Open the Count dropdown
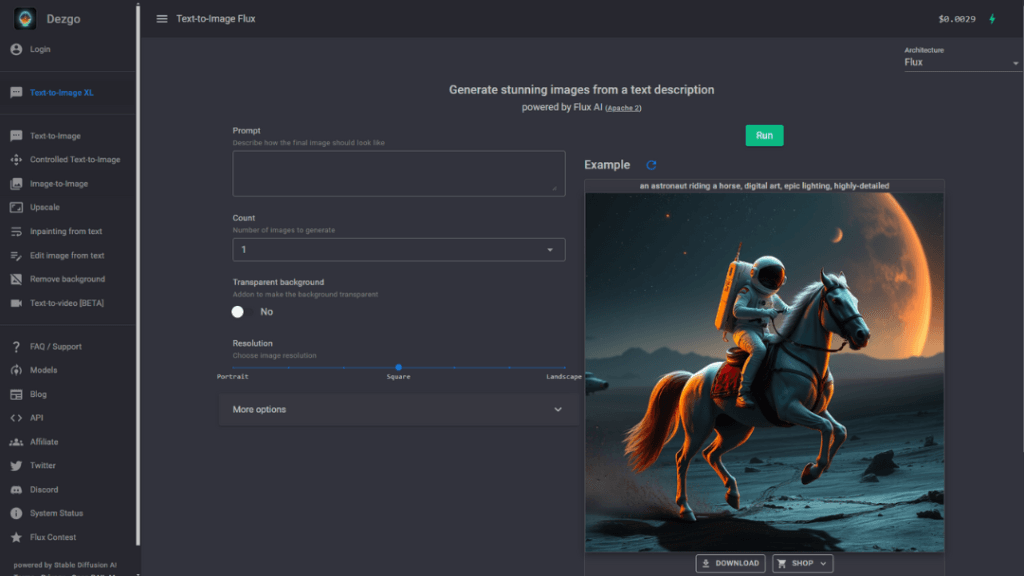This screenshot has width=1024, height=576. pos(398,250)
